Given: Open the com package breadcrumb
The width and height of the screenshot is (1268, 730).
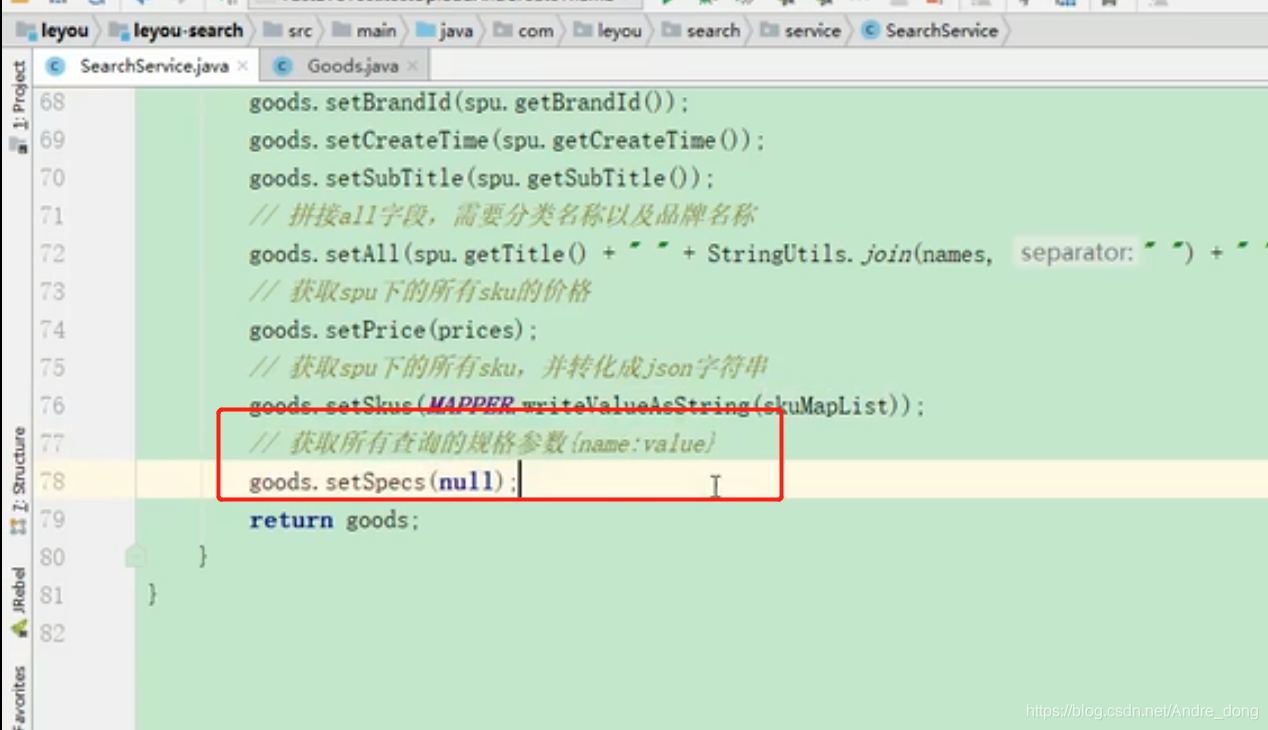Looking at the screenshot, I should [x=523, y=31].
